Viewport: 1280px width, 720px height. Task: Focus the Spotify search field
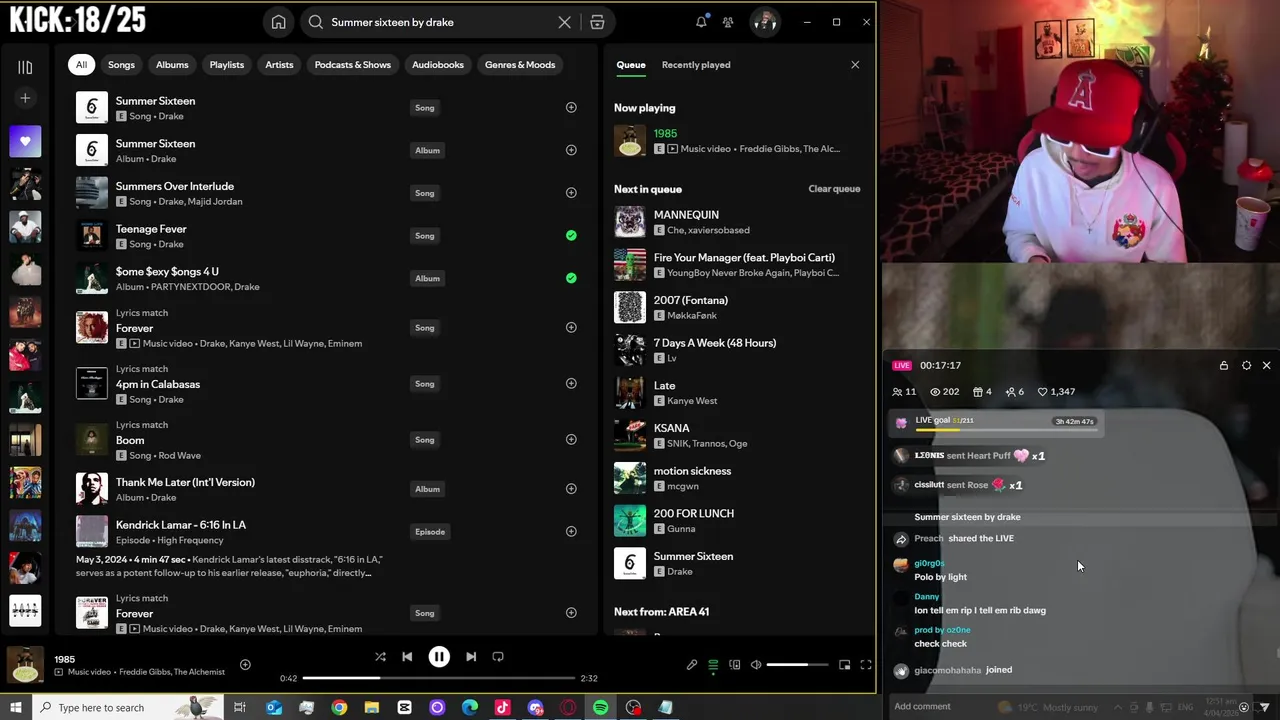click(x=440, y=22)
